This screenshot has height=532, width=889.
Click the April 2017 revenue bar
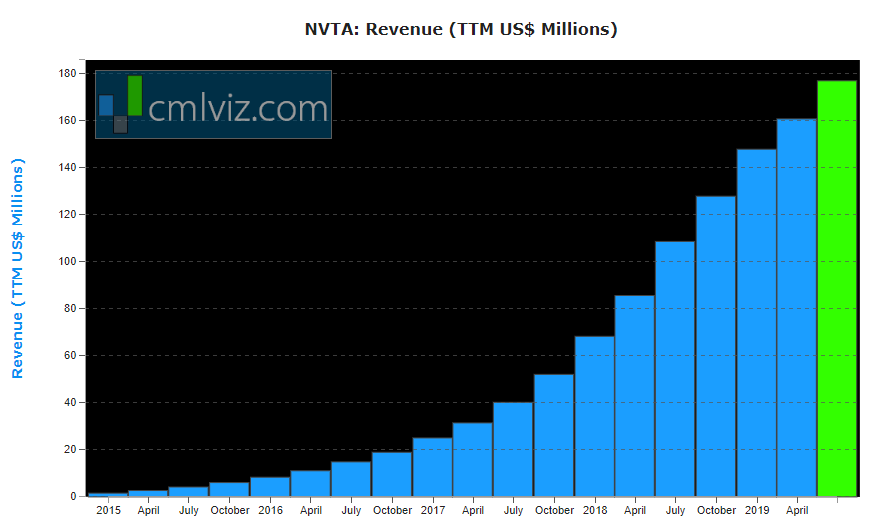click(472, 459)
